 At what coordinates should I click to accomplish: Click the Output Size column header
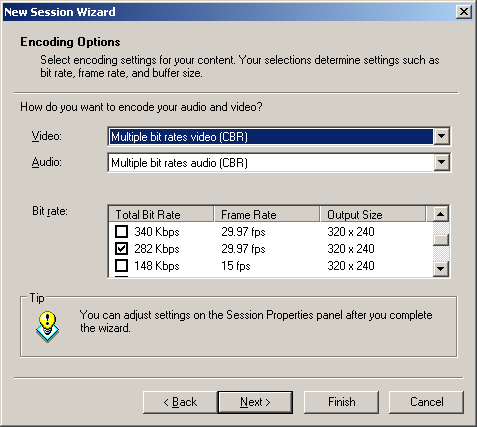tap(373, 214)
